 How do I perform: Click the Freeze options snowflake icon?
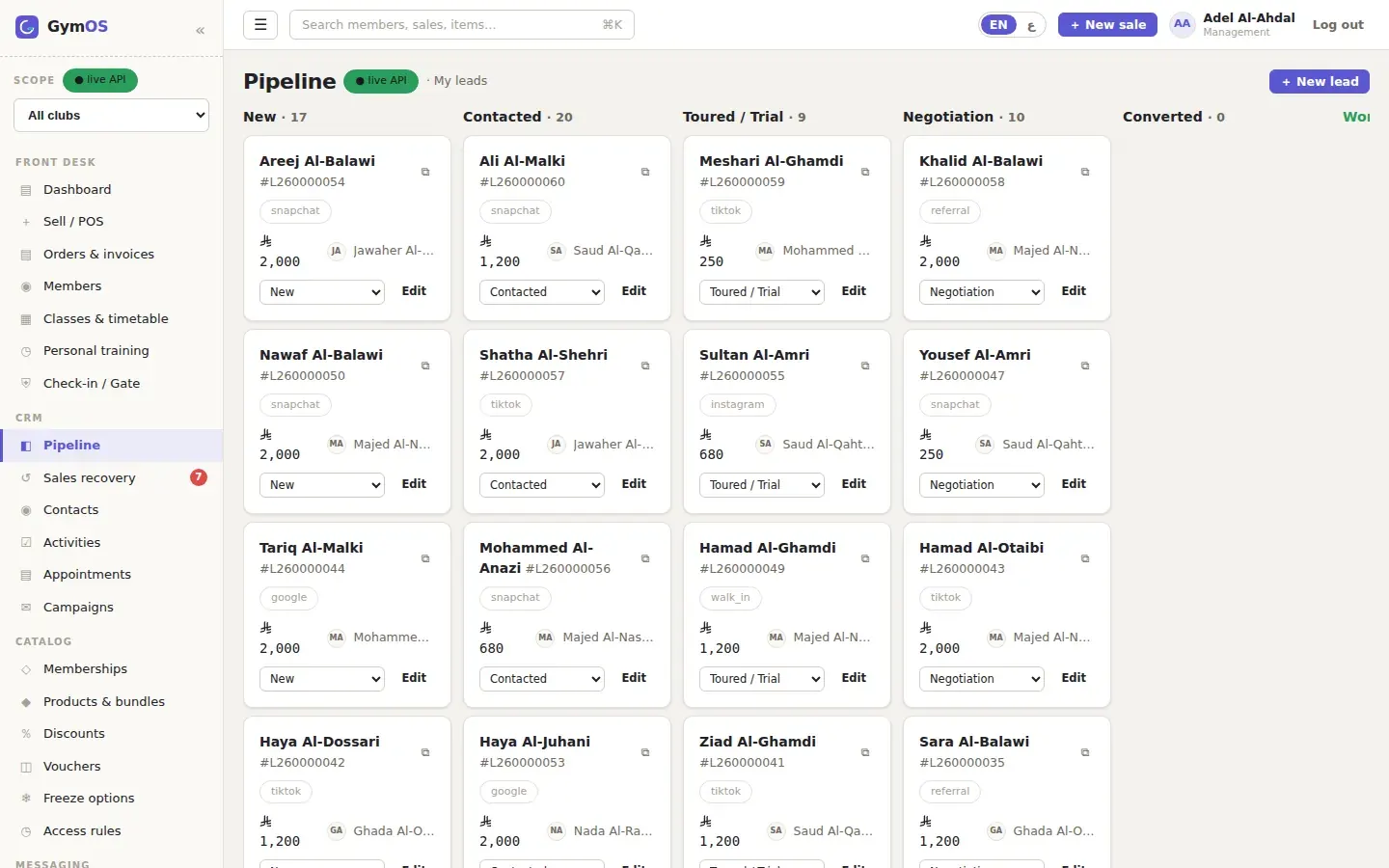point(26,799)
